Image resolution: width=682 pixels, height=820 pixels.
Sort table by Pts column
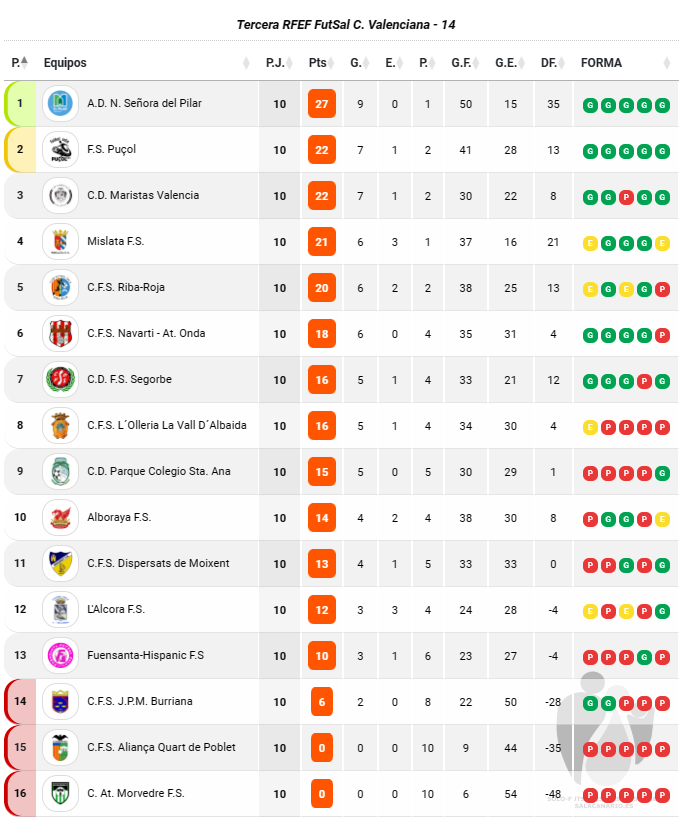tap(321, 63)
